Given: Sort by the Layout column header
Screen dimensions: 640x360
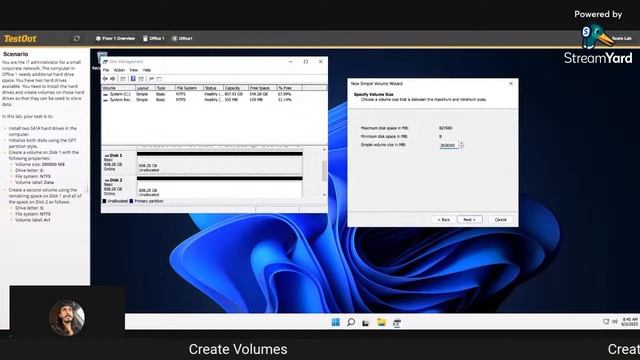Looking at the screenshot, I should point(145,88).
